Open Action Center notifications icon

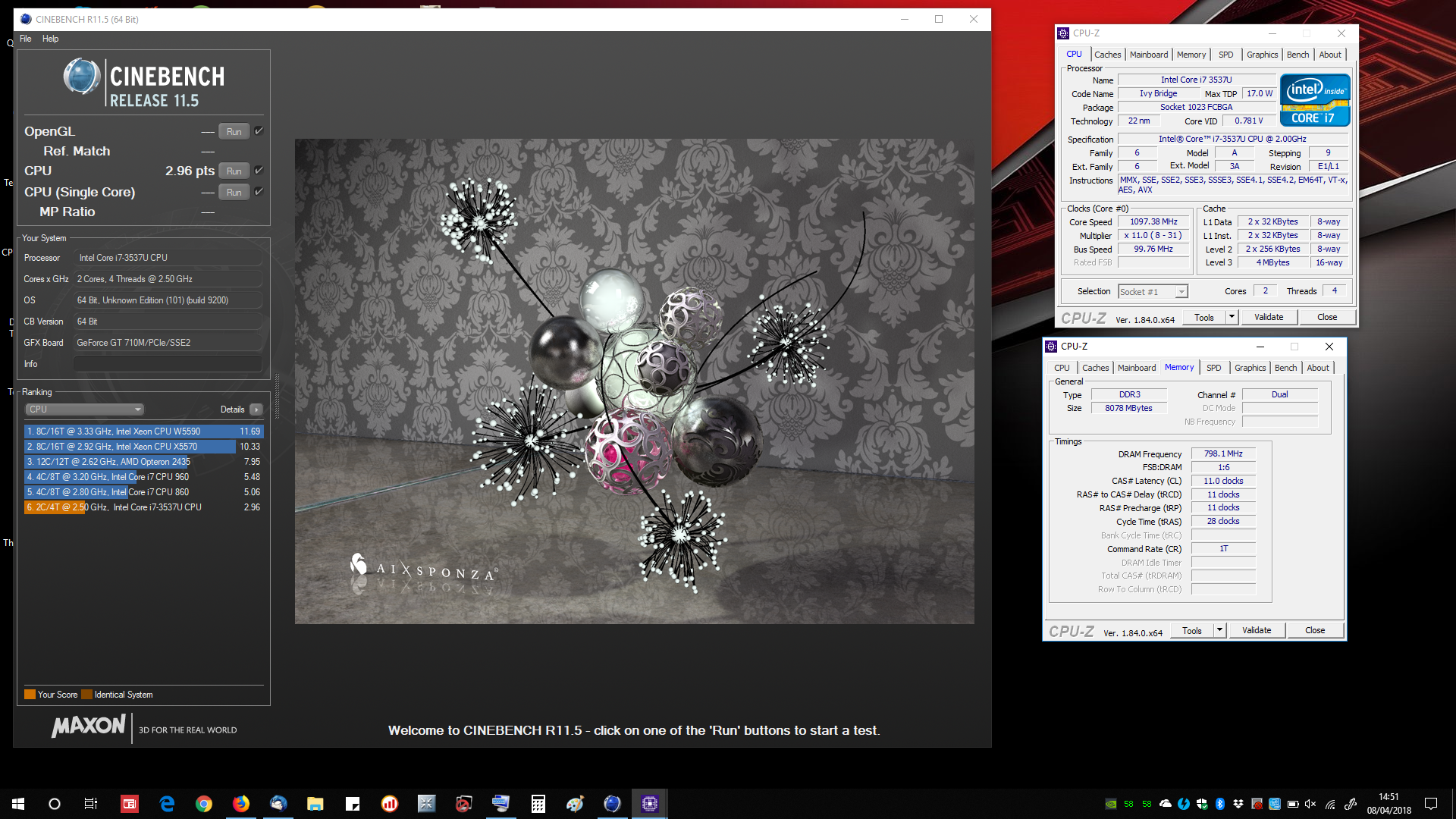point(1431,804)
